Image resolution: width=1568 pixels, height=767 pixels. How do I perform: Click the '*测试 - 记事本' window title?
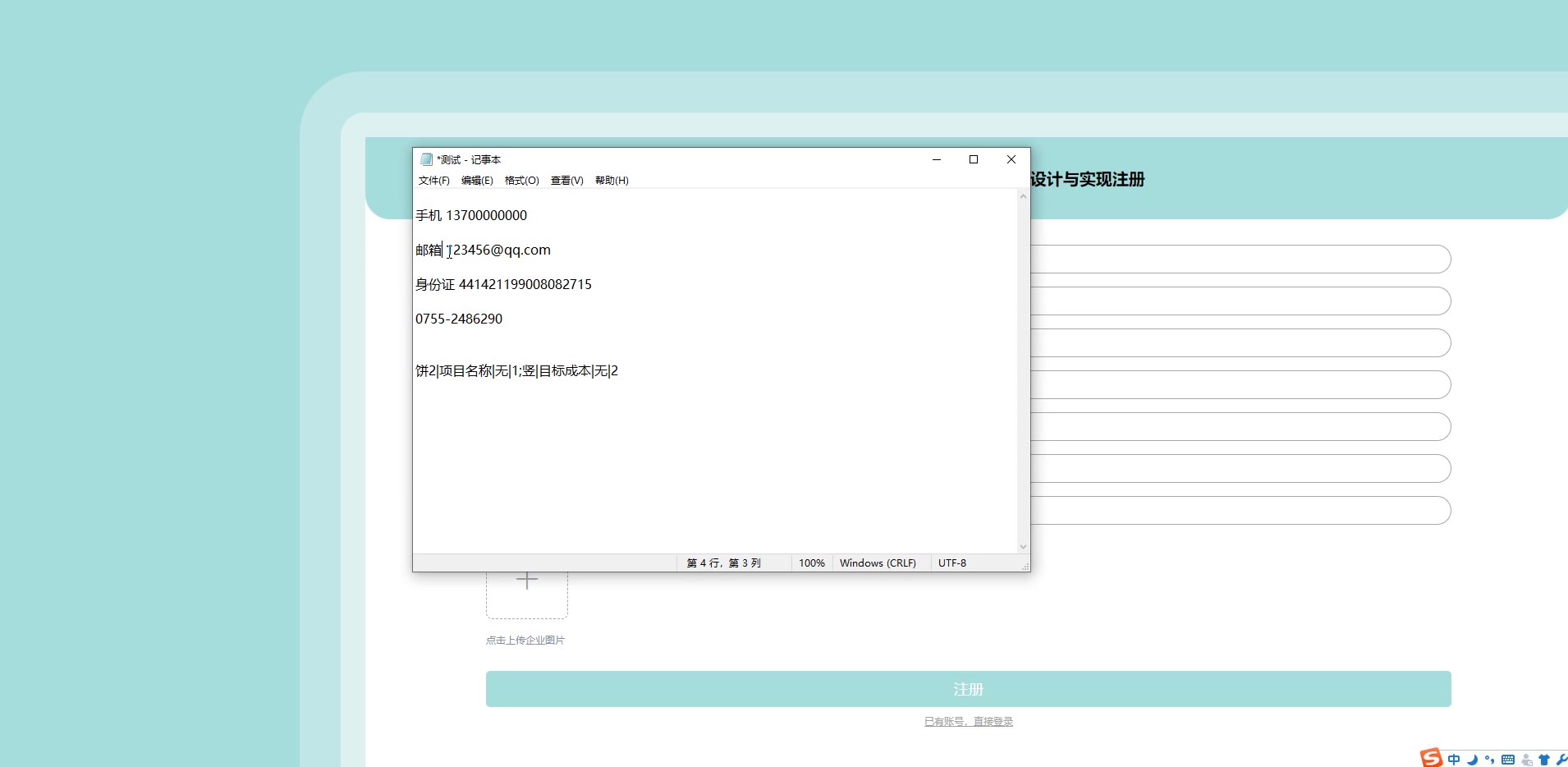[469, 159]
